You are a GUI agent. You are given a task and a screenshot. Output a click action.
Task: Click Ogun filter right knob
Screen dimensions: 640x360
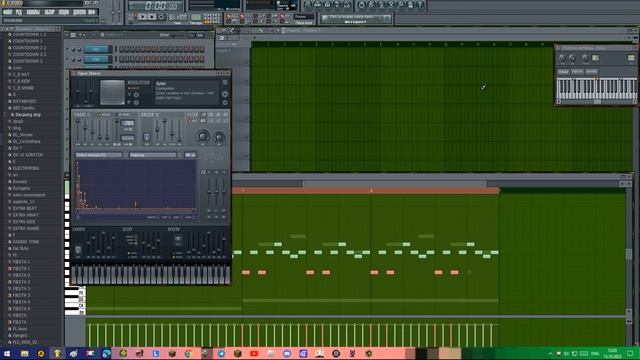219,137
